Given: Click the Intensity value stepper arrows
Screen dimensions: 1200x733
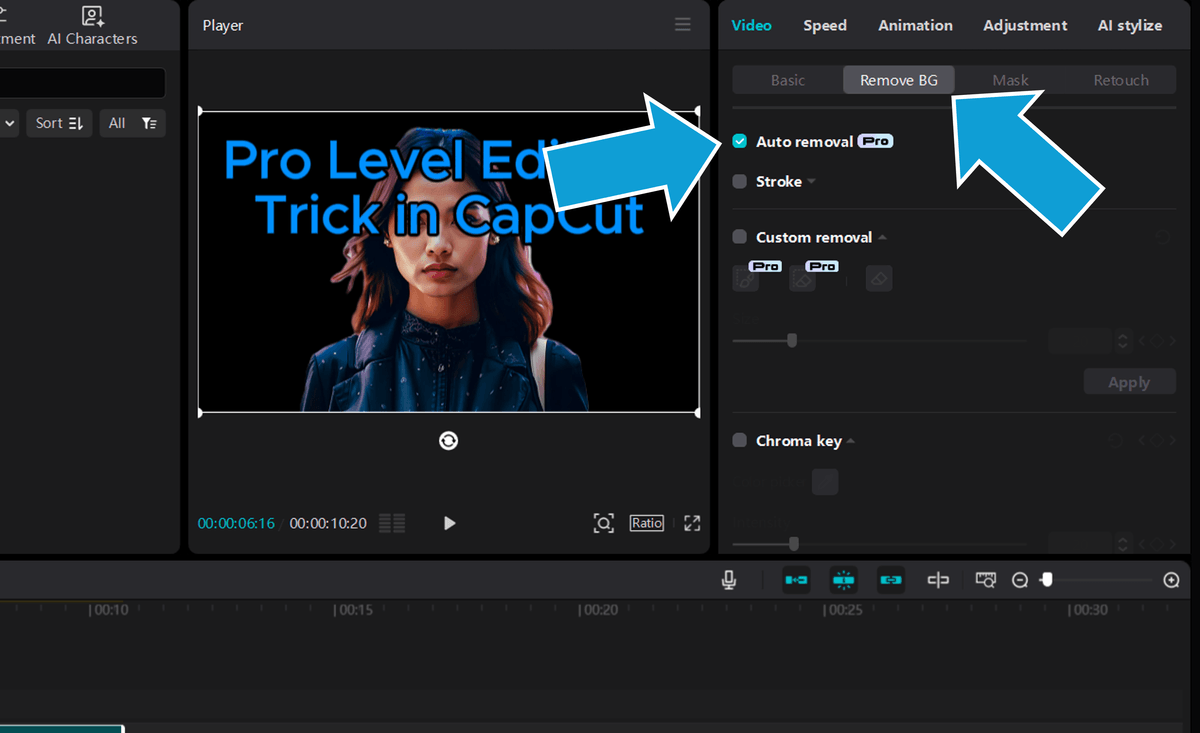Looking at the screenshot, I should tap(1123, 544).
